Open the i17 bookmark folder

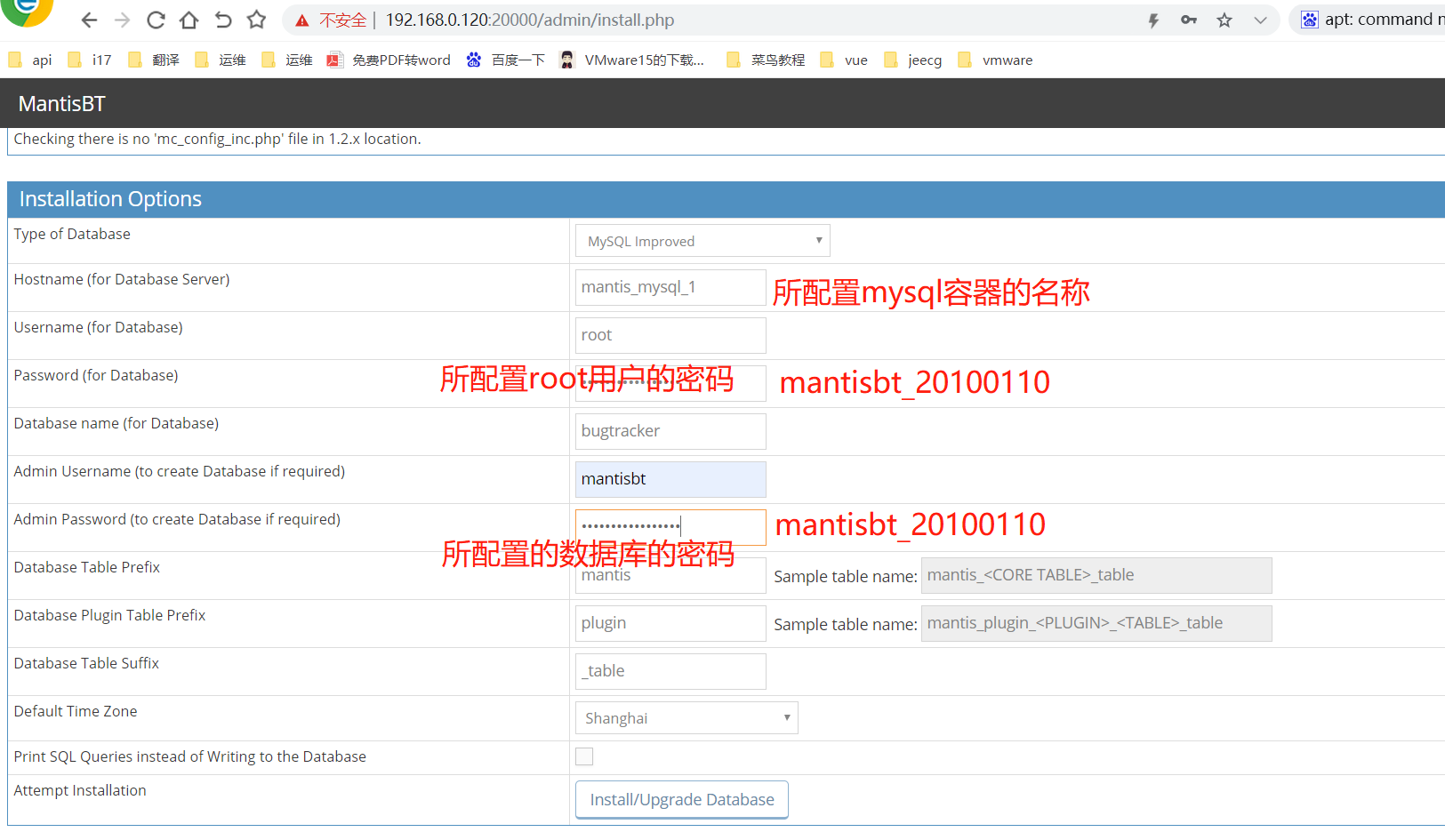tap(90, 60)
